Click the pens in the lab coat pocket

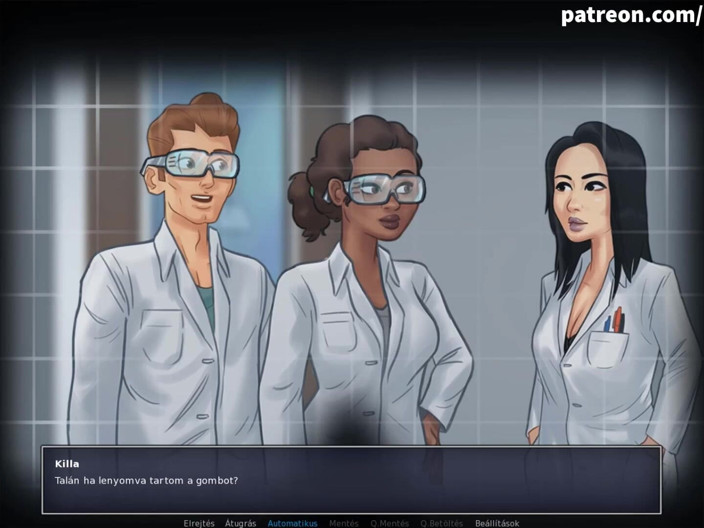(615, 320)
